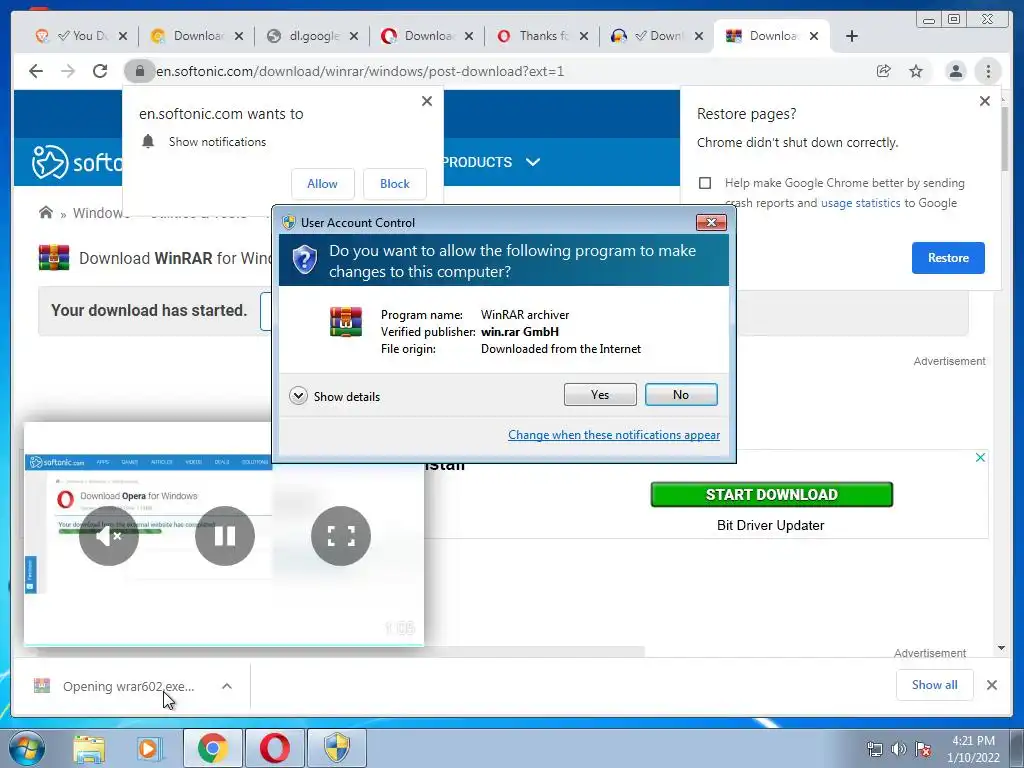1024x768 pixels.
Task: Bookmark this page with the star
Action: point(916,71)
